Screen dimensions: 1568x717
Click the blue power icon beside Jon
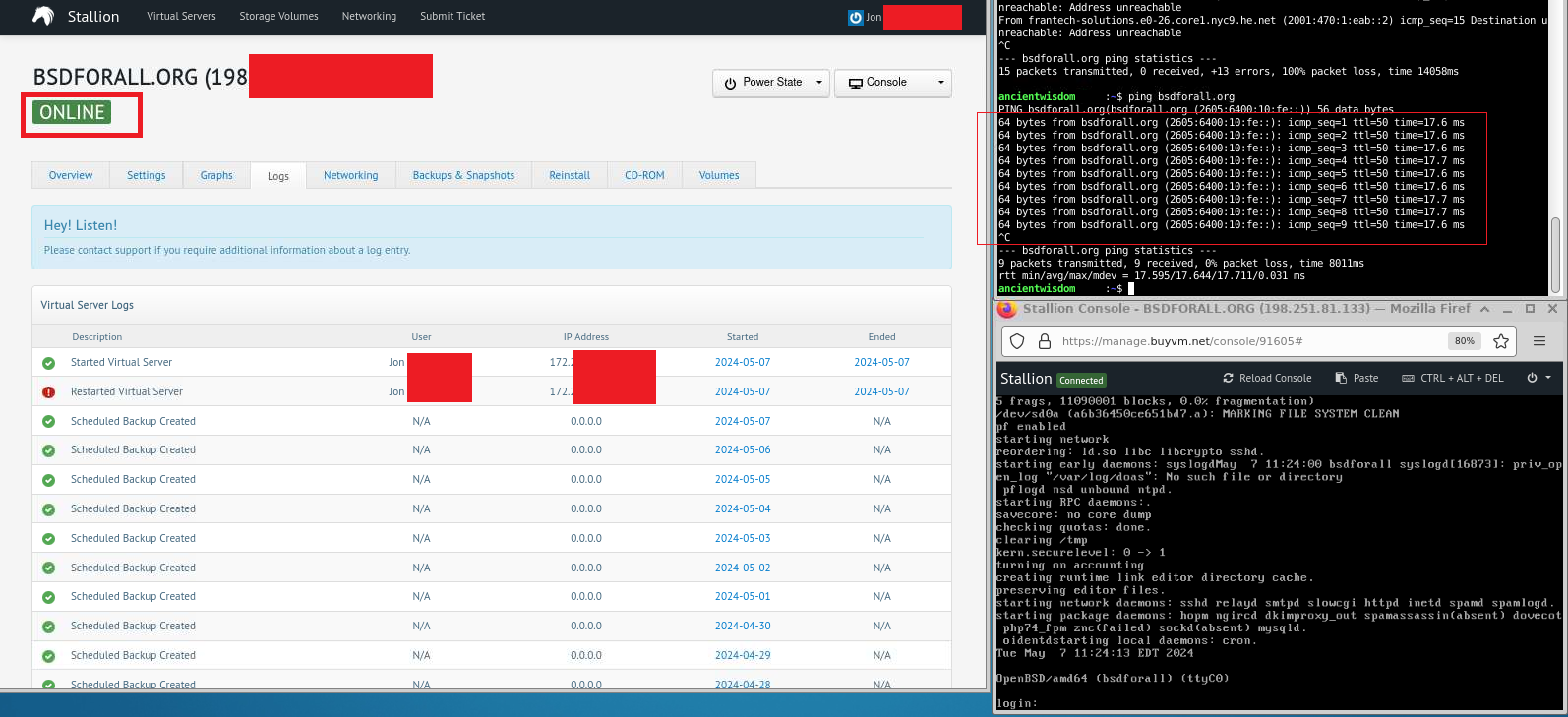click(856, 18)
